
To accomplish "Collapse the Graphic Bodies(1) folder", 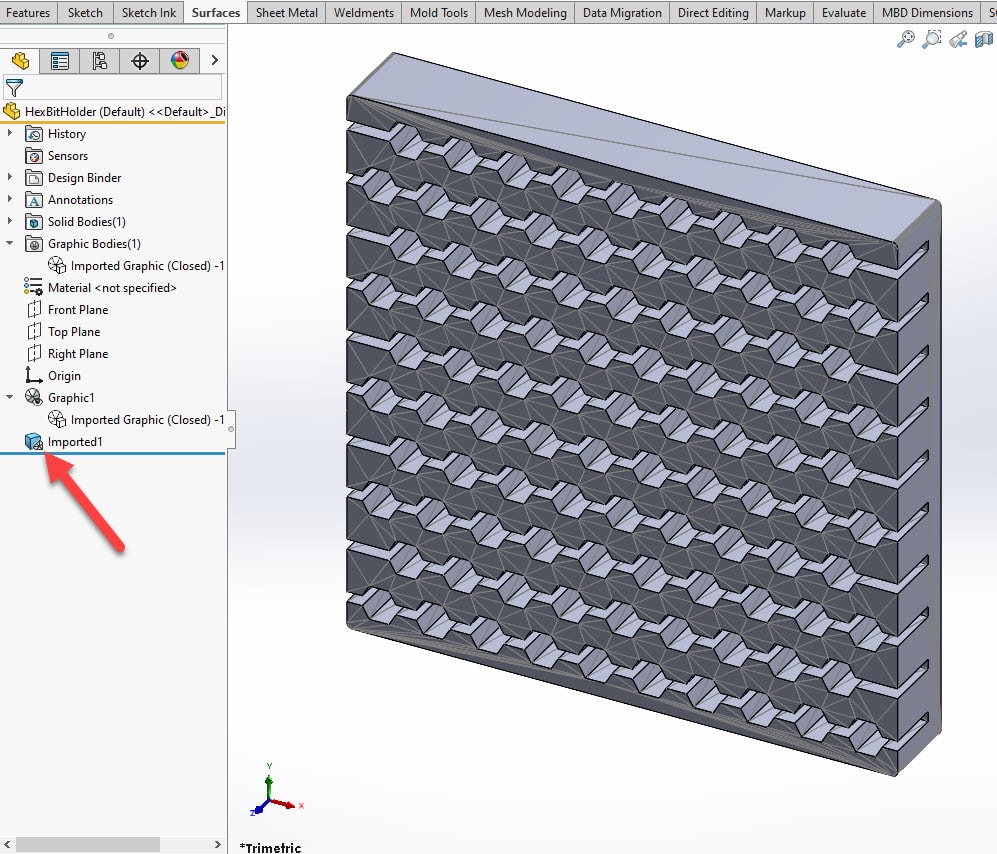I will (10, 244).
